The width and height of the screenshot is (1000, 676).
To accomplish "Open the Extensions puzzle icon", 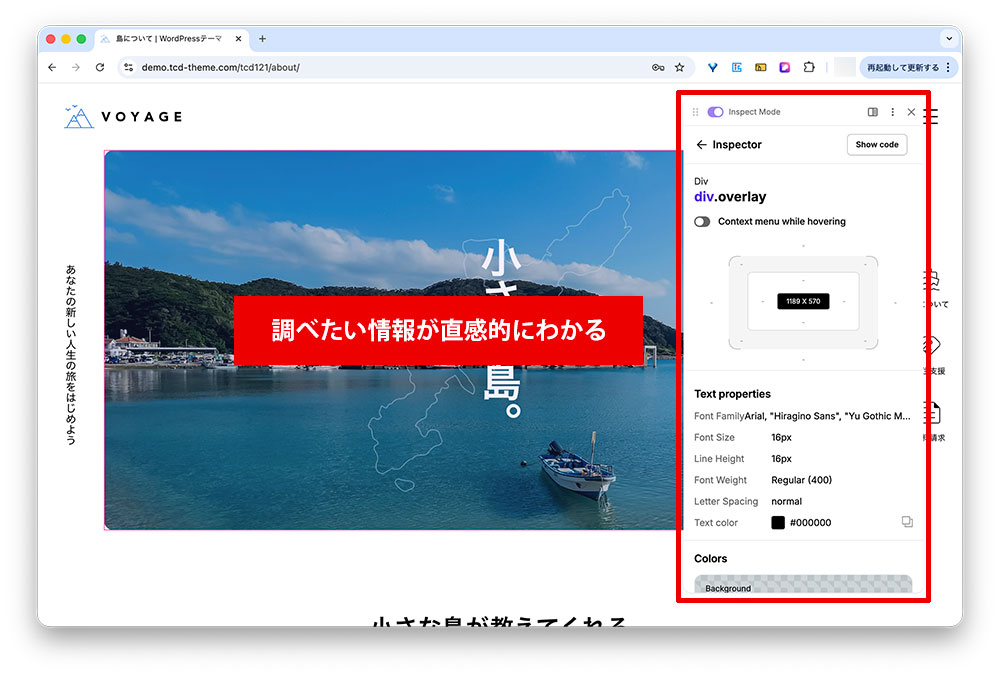I will click(x=809, y=68).
